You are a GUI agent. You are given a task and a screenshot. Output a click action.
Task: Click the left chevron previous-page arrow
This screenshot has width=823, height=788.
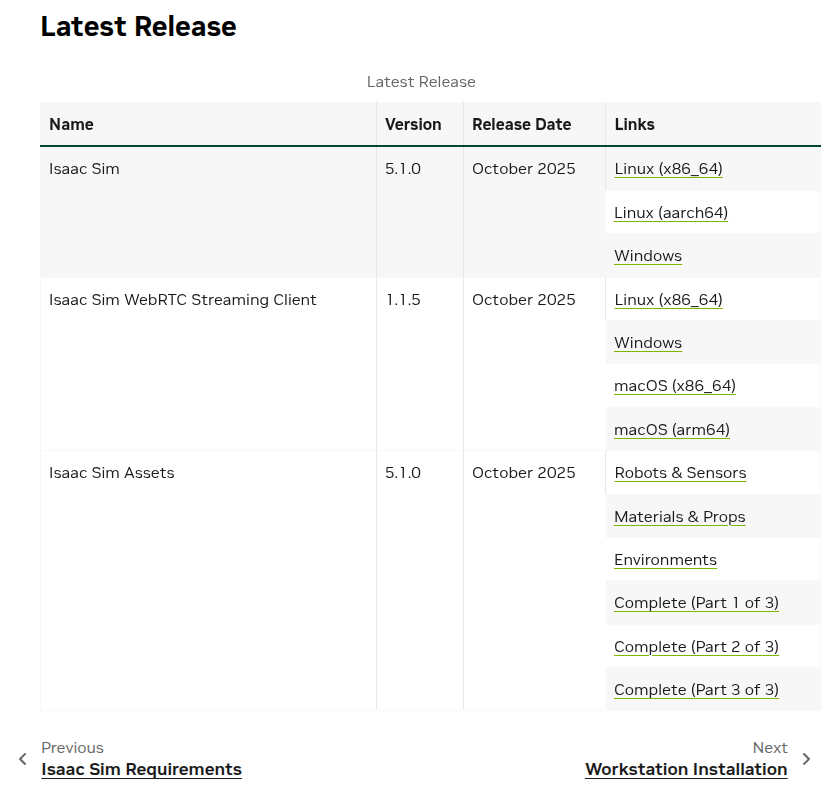coord(23,759)
